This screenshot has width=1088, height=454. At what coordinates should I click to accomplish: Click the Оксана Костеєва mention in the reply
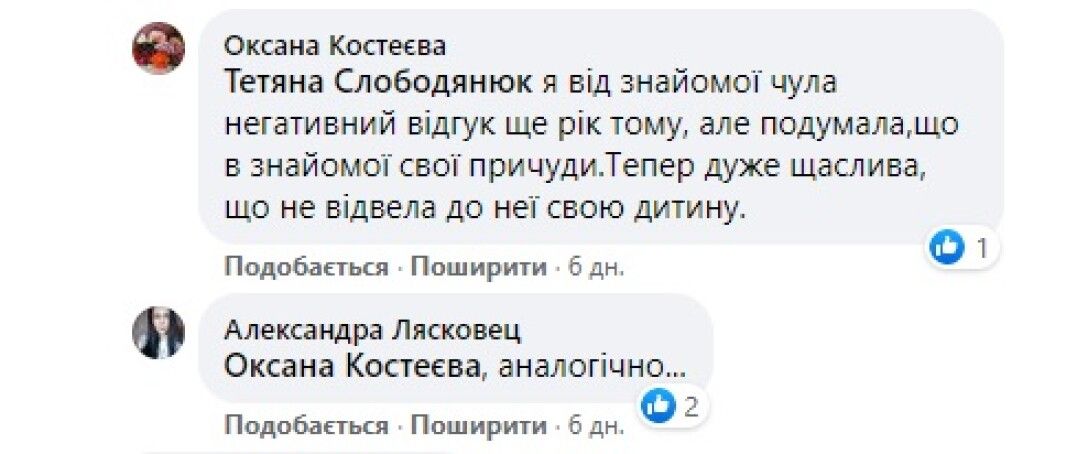tap(352, 366)
